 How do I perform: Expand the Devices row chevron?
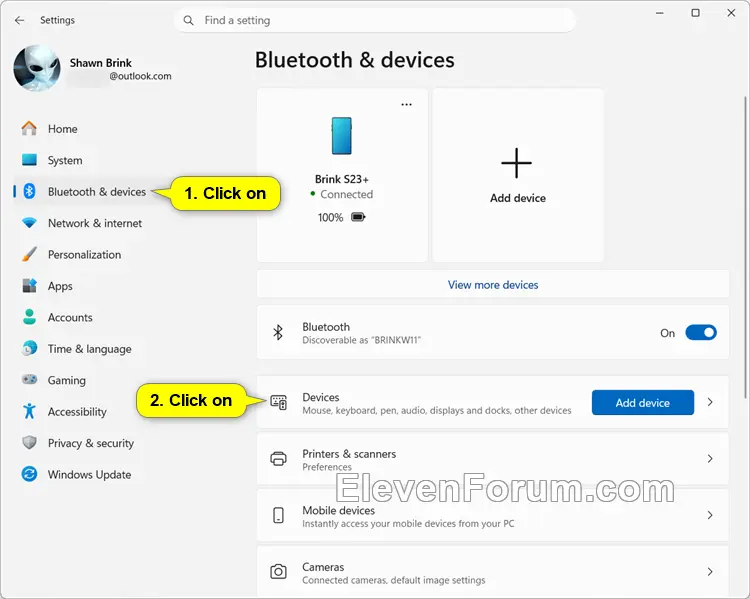pyautogui.click(x=710, y=402)
